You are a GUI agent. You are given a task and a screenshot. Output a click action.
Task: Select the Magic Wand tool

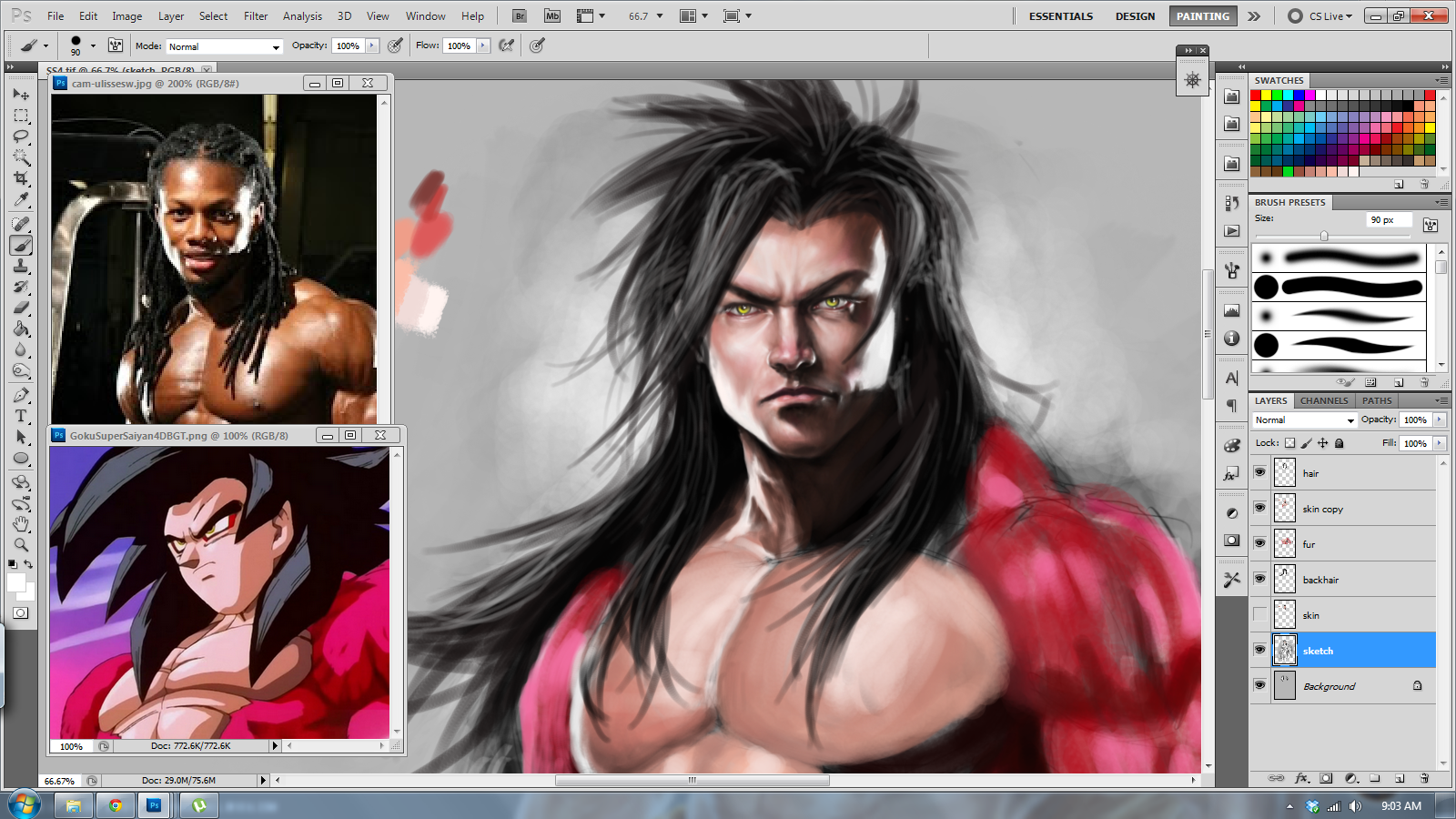21,157
